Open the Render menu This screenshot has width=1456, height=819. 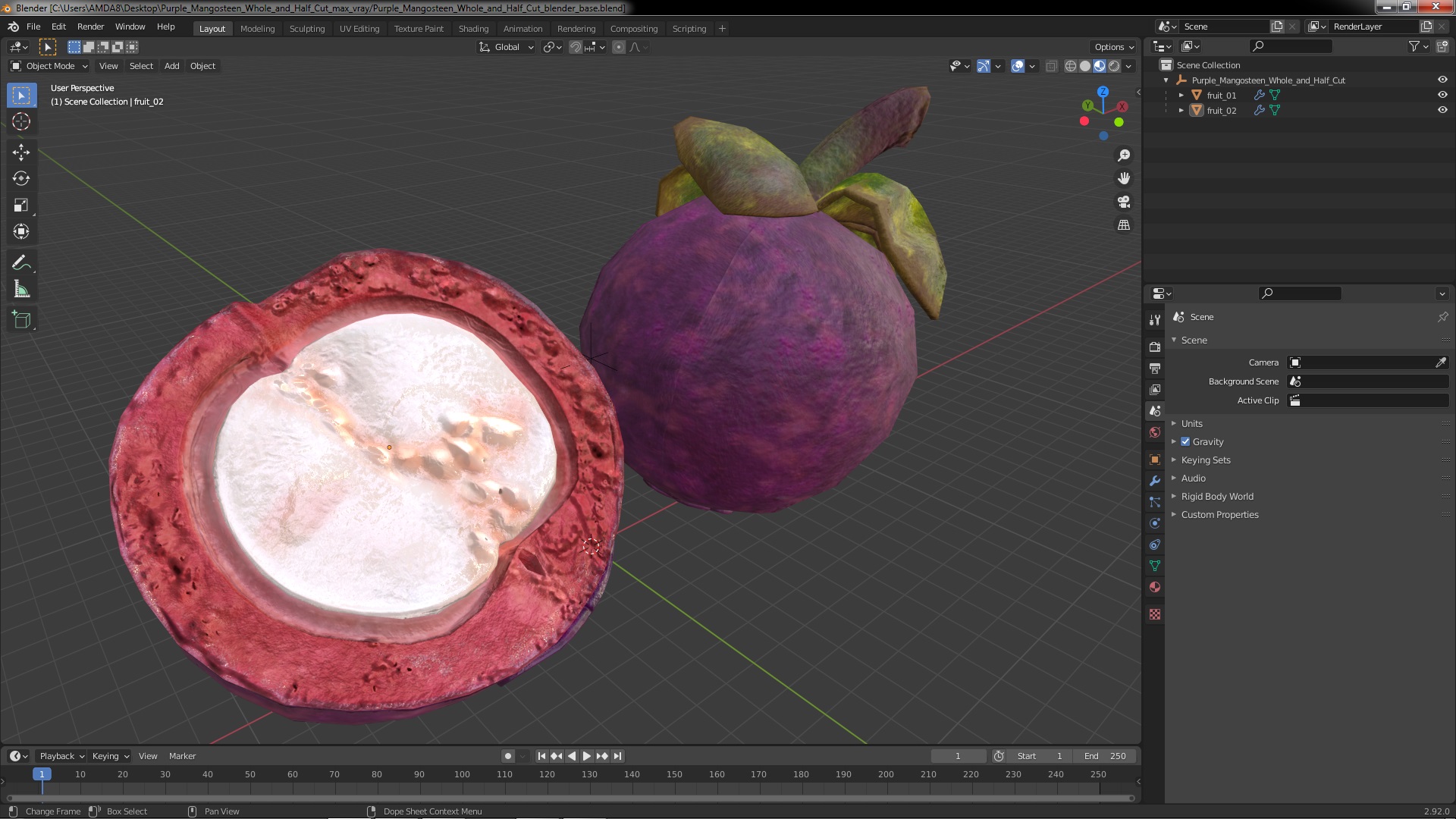tap(90, 27)
